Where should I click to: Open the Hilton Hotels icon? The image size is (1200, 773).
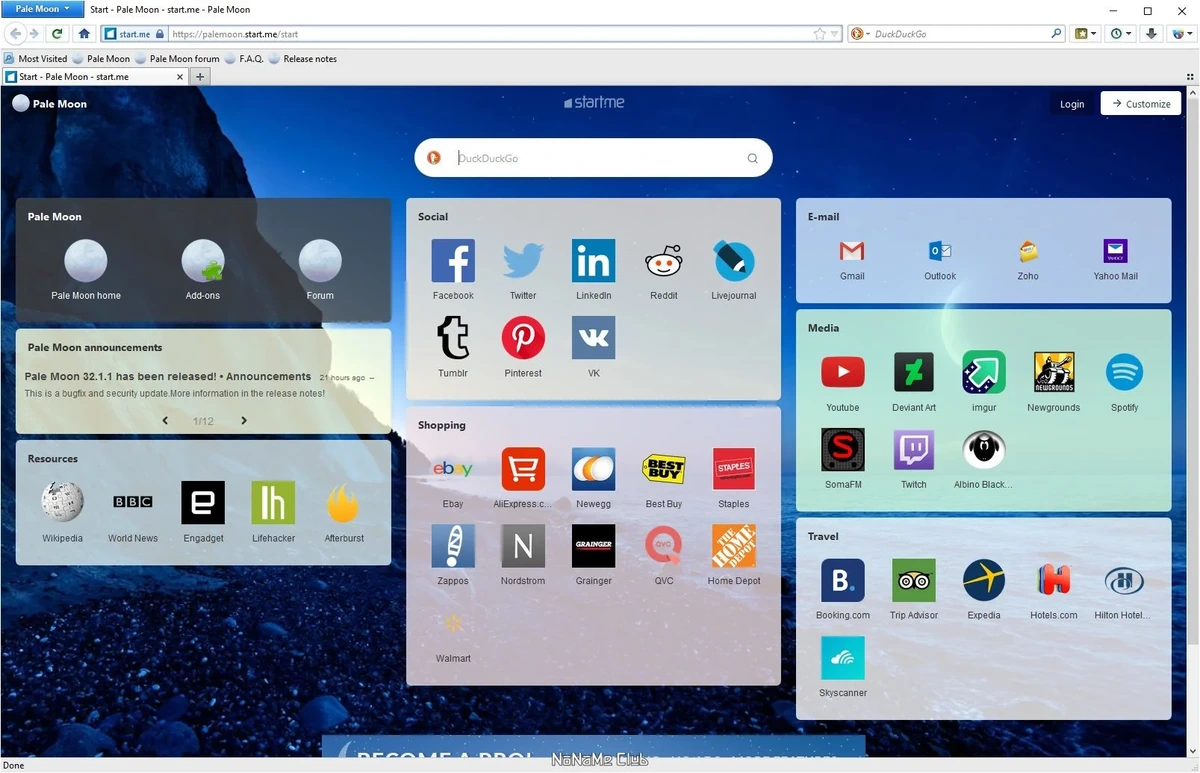[1124, 580]
